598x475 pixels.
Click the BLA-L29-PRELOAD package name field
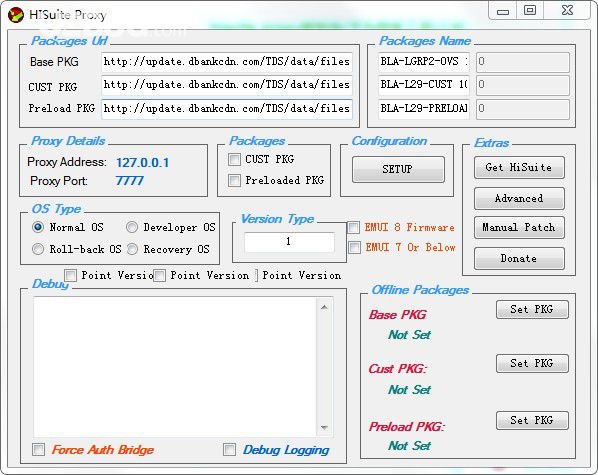[x=424, y=109]
